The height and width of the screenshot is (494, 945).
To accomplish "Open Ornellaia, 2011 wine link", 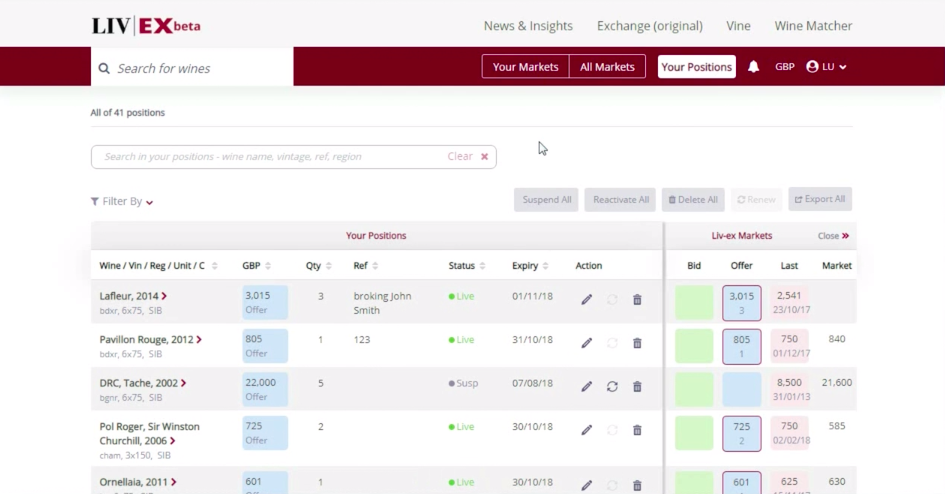I will 137,482.
